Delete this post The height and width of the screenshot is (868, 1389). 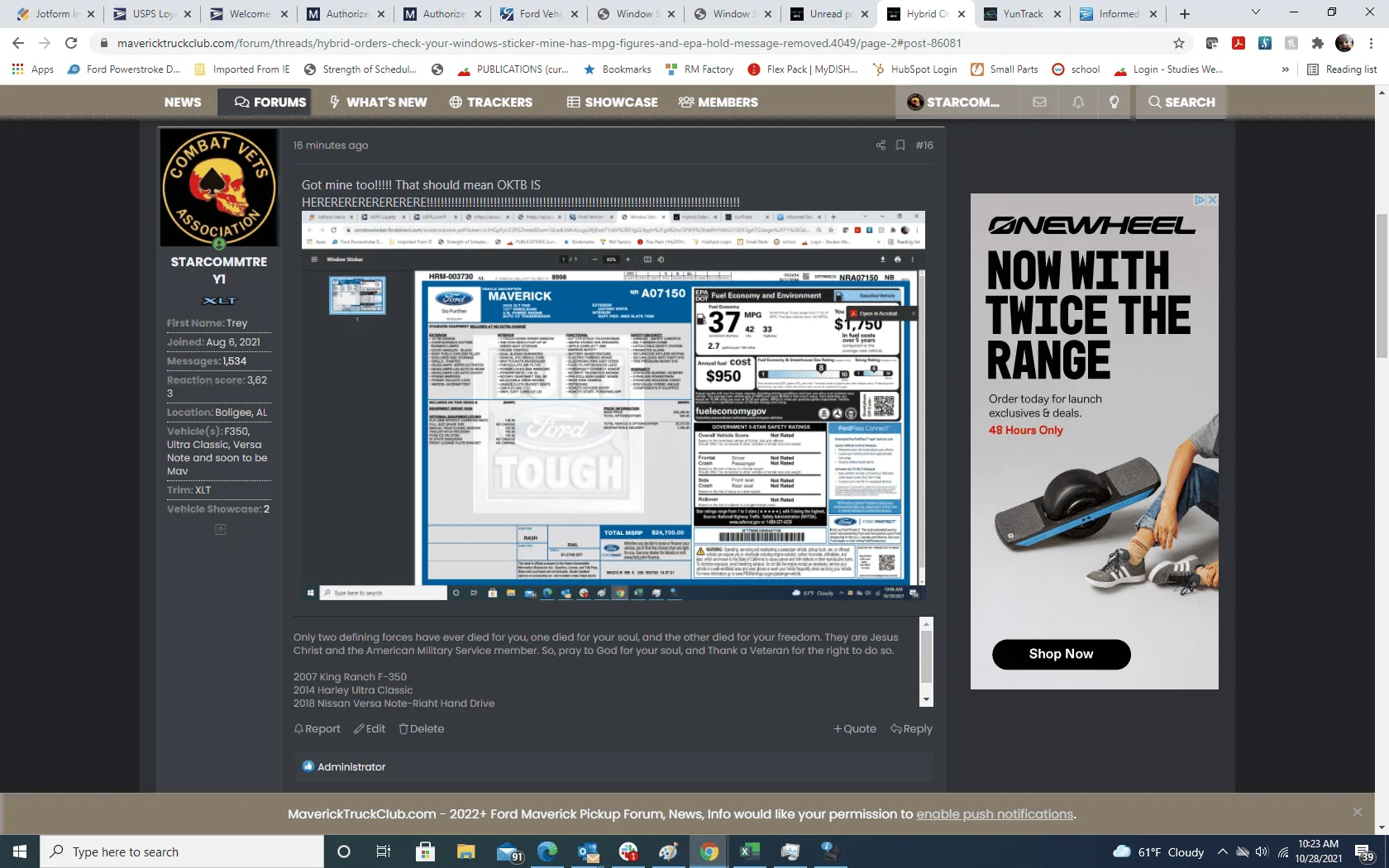(422, 729)
